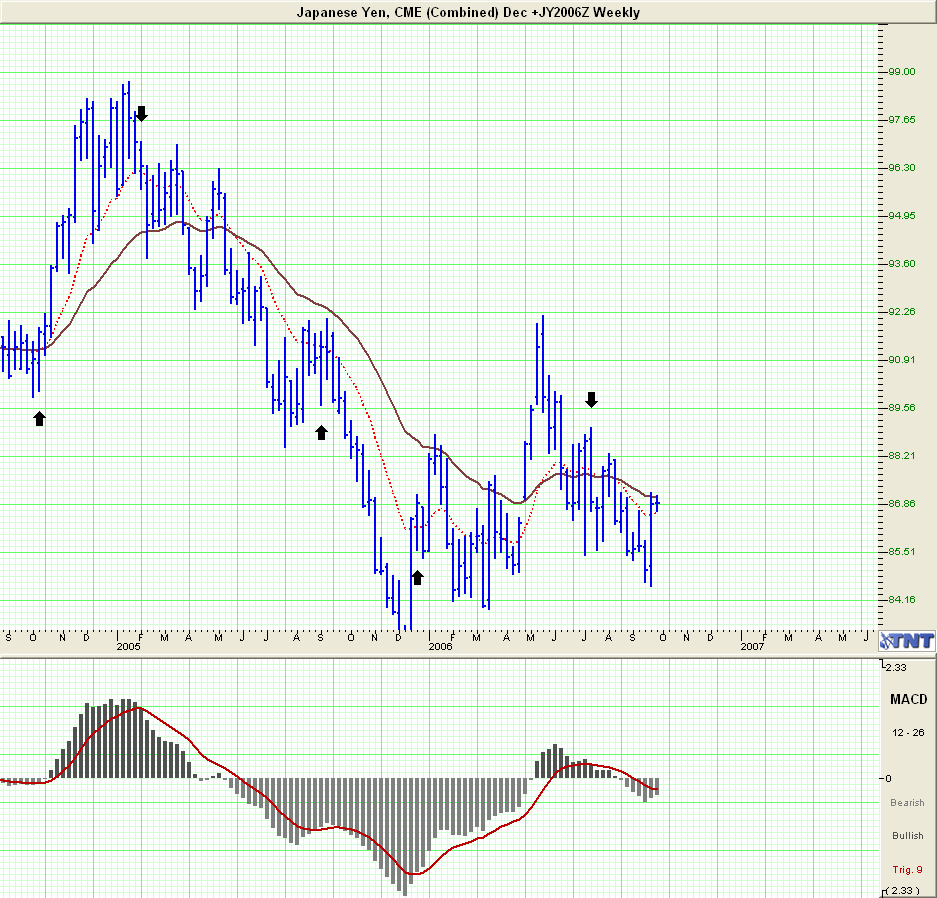
Task: Click the 2006 year label on time axis
Action: (440, 646)
